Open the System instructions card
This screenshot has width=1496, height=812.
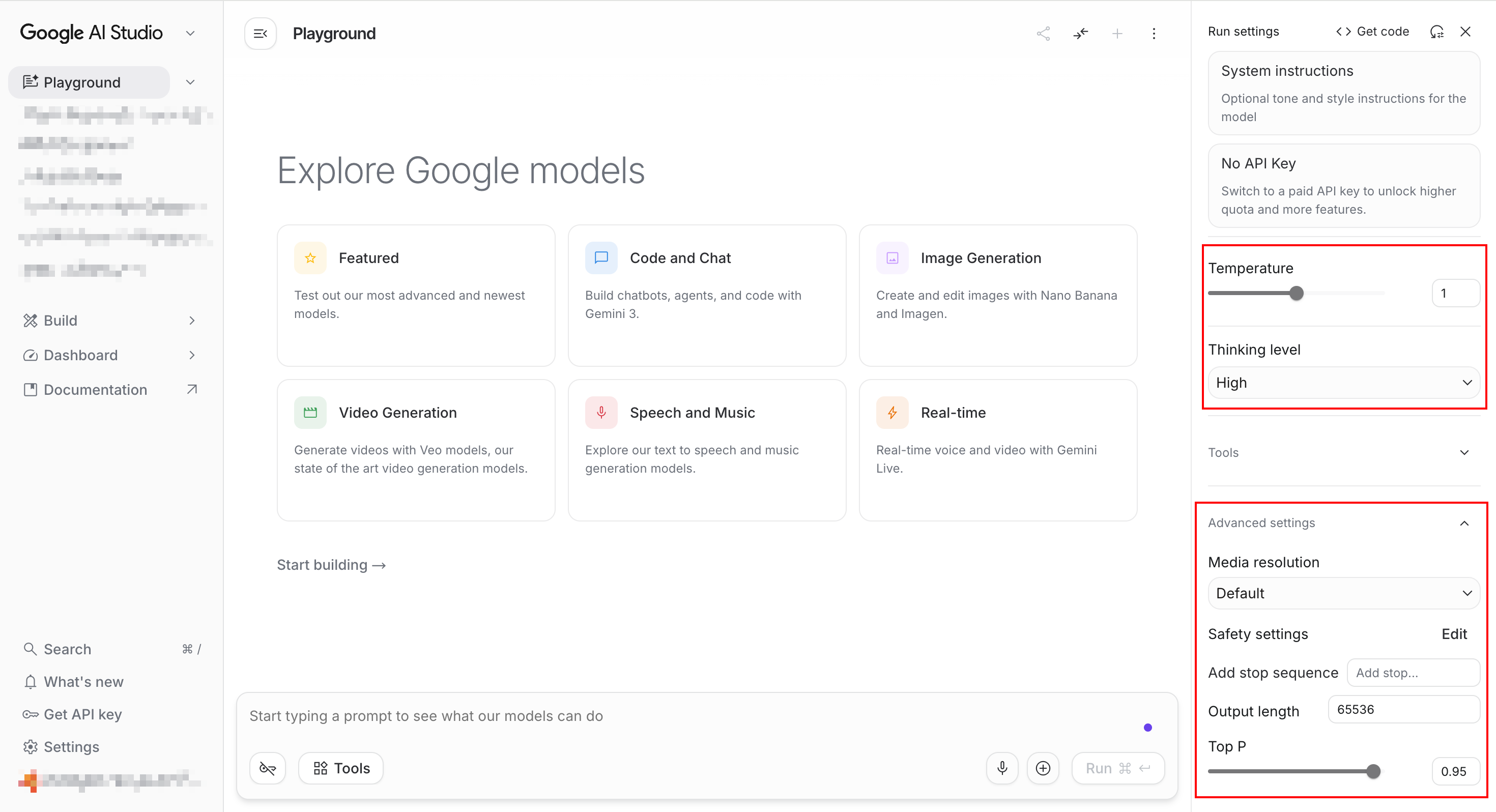pos(1344,93)
